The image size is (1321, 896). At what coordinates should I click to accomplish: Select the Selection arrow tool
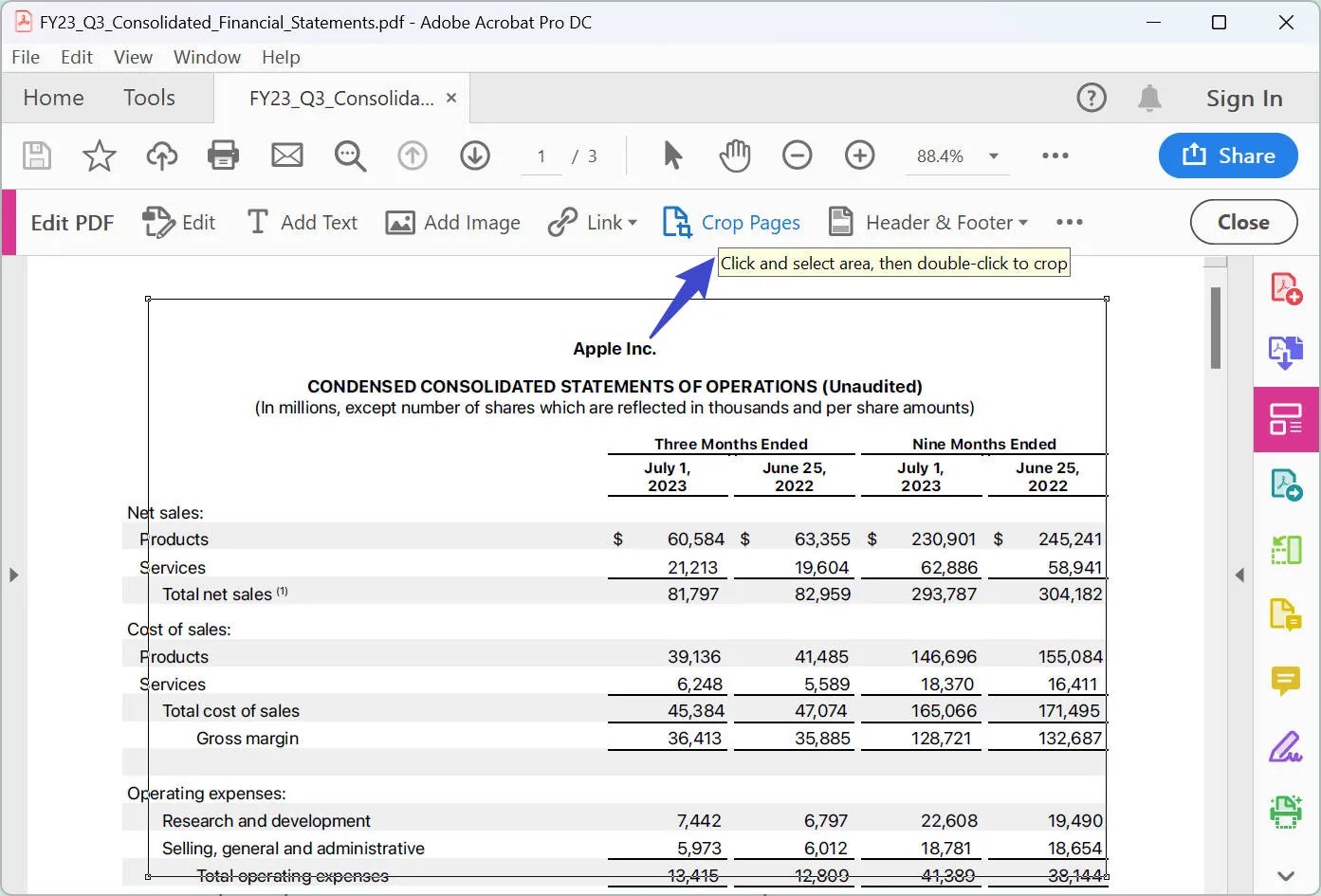pos(671,155)
